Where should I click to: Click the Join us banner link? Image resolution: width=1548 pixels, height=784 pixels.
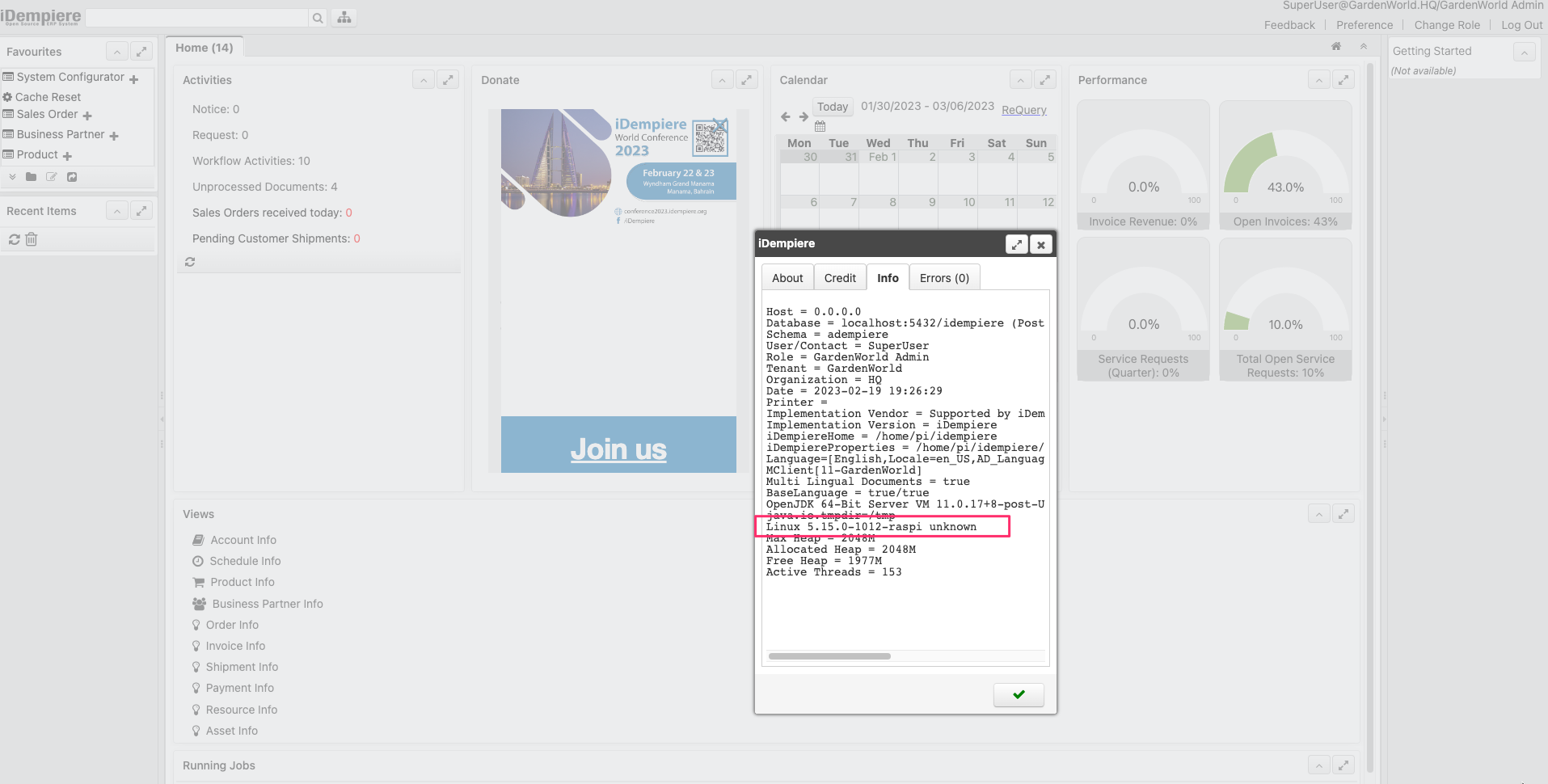click(x=618, y=449)
